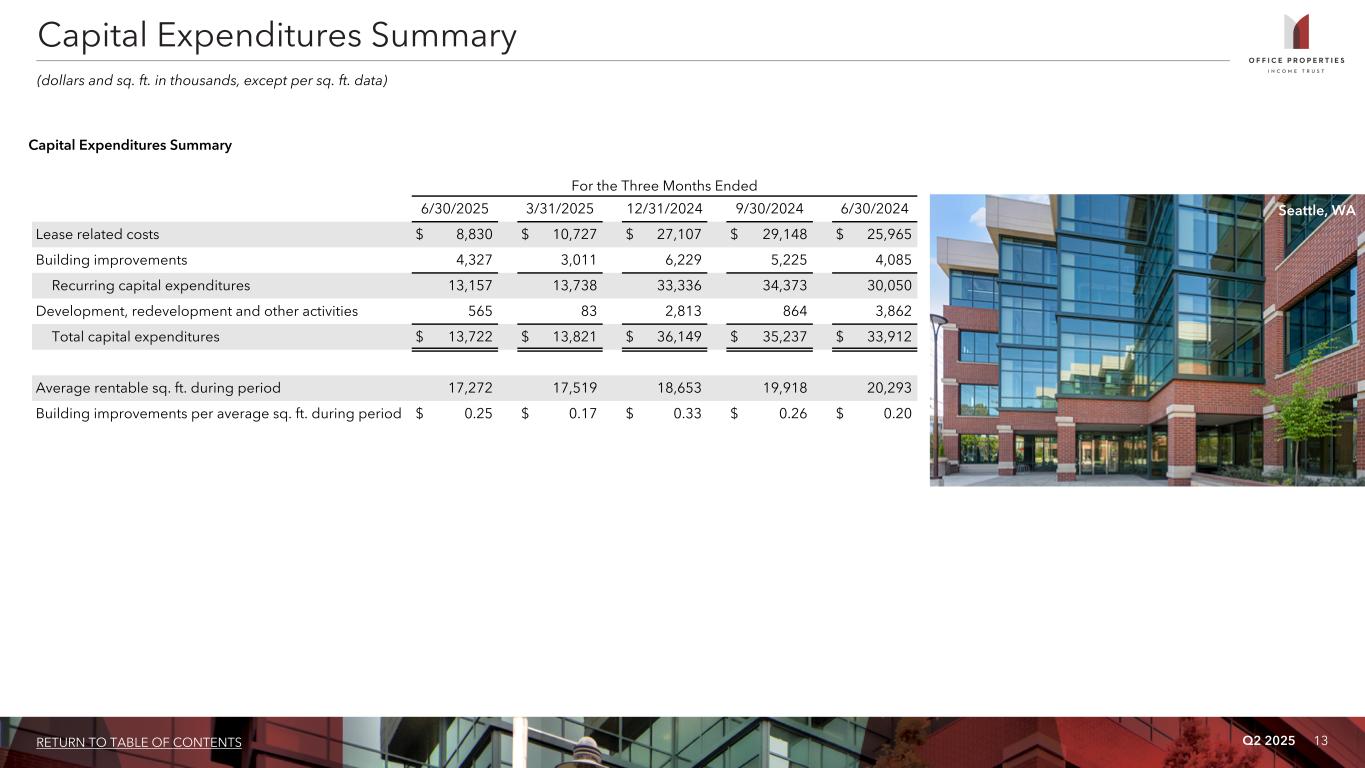The height and width of the screenshot is (768, 1365).
Task: Open the Return to Table of Contents link
Action: tap(139, 742)
